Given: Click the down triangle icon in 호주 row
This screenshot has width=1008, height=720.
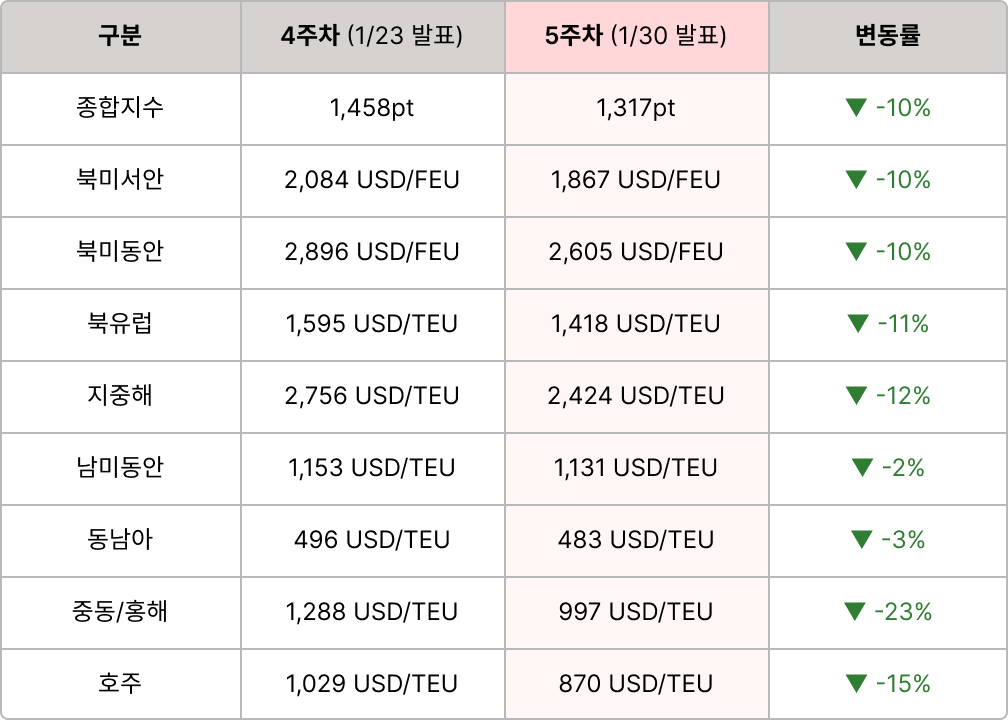Looking at the screenshot, I should click(855, 684).
